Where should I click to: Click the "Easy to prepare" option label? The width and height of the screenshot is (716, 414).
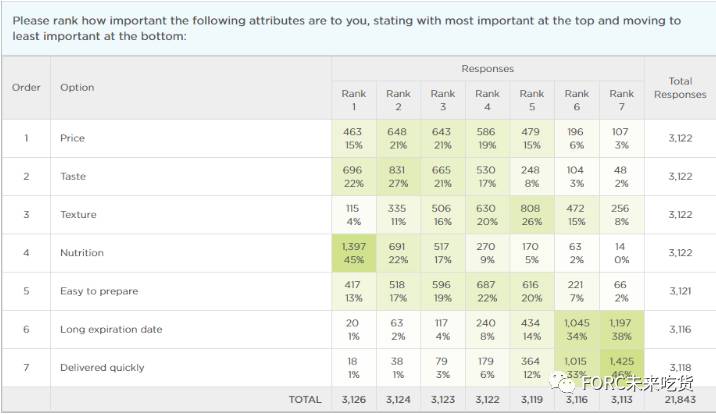[99, 291]
